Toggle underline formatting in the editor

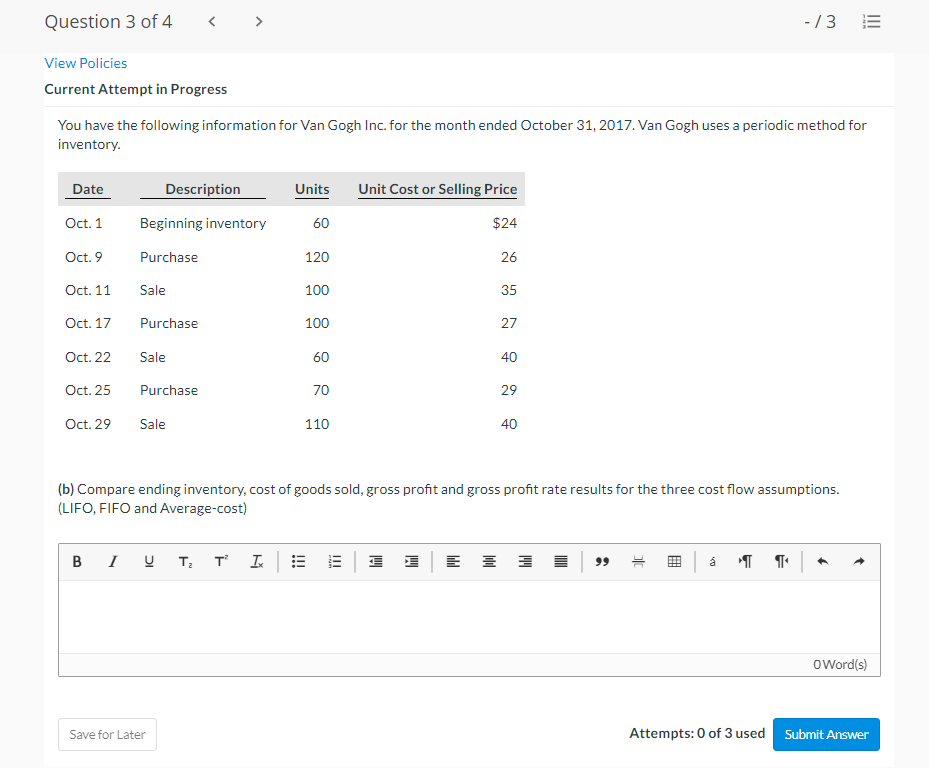149,561
